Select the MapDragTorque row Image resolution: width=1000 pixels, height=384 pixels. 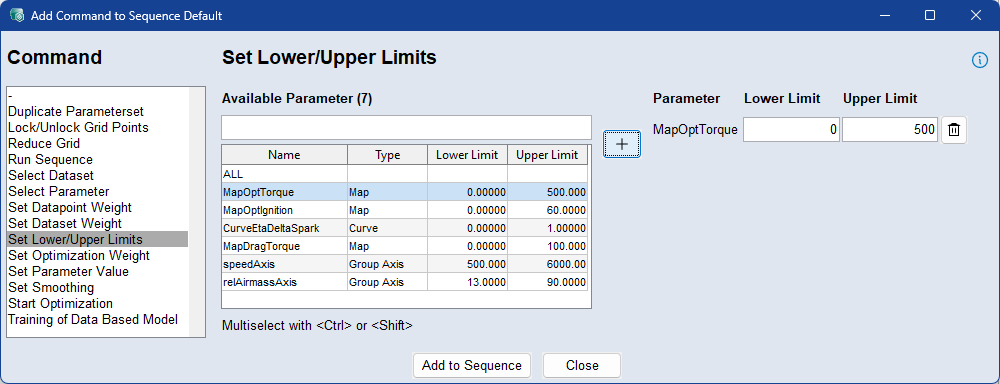(404, 246)
